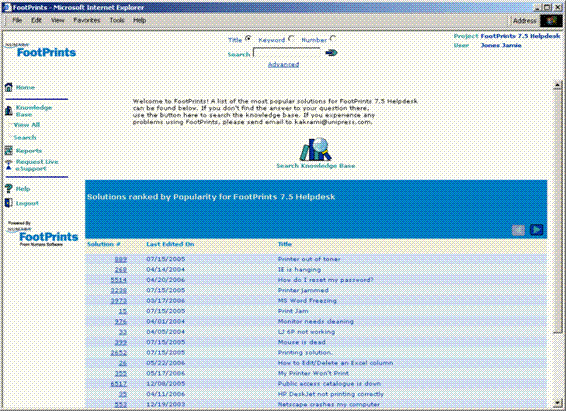The height and width of the screenshot is (411, 566).
Task: Open solution number for IE is hanging
Action: tap(121, 270)
